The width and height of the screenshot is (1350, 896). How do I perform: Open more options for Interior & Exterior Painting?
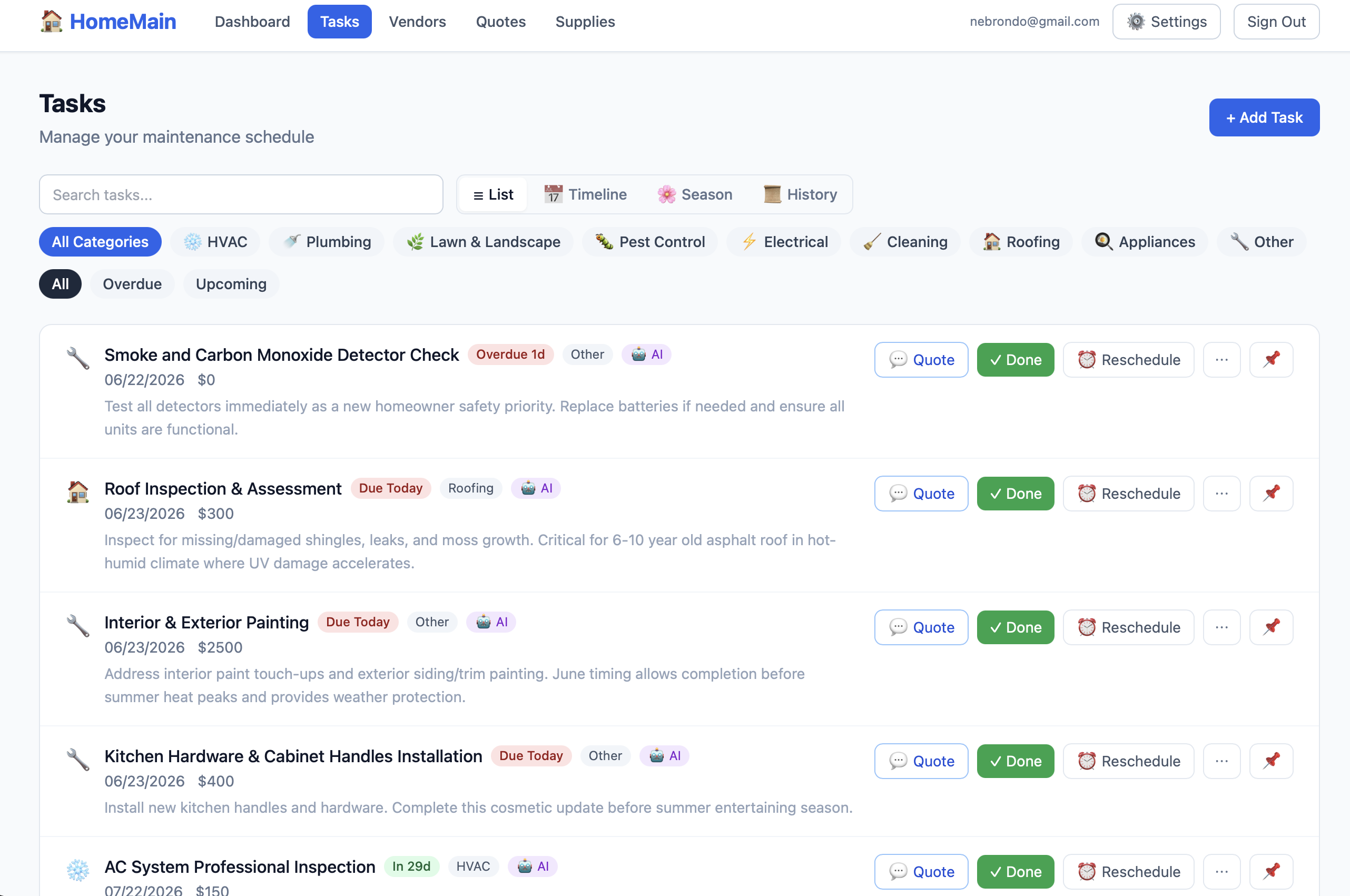coord(1221,627)
